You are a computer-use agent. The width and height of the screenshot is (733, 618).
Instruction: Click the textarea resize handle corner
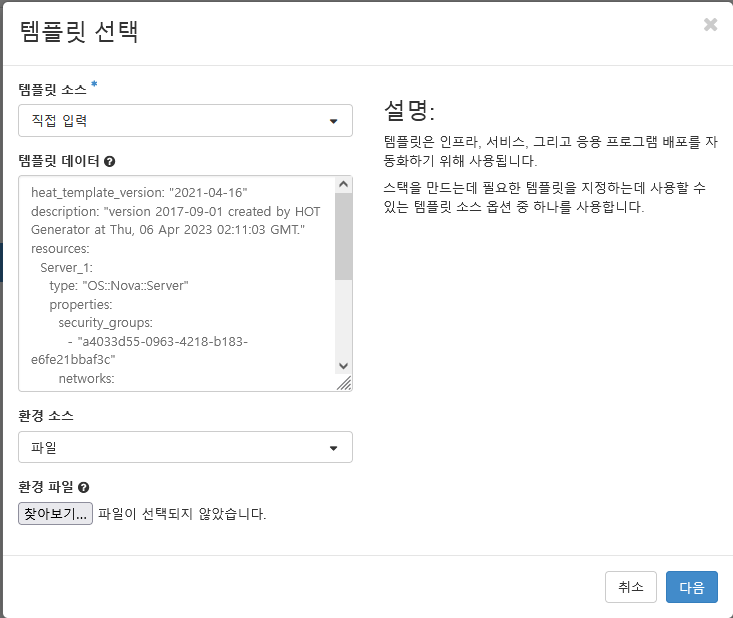pos(345,384)
